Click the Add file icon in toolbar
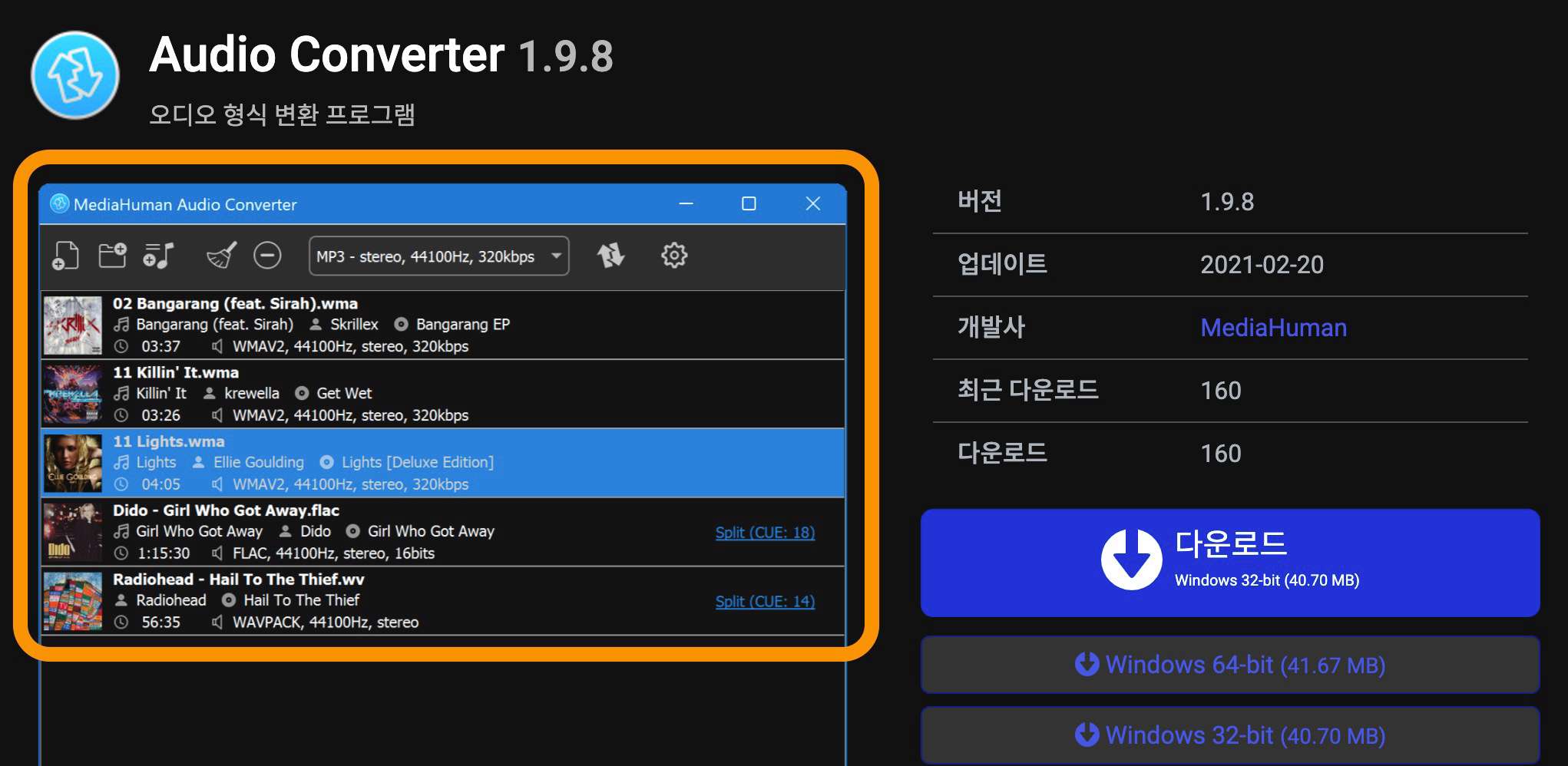The width and height of the screenshot is (1568, 766). (x=65, y=256)
